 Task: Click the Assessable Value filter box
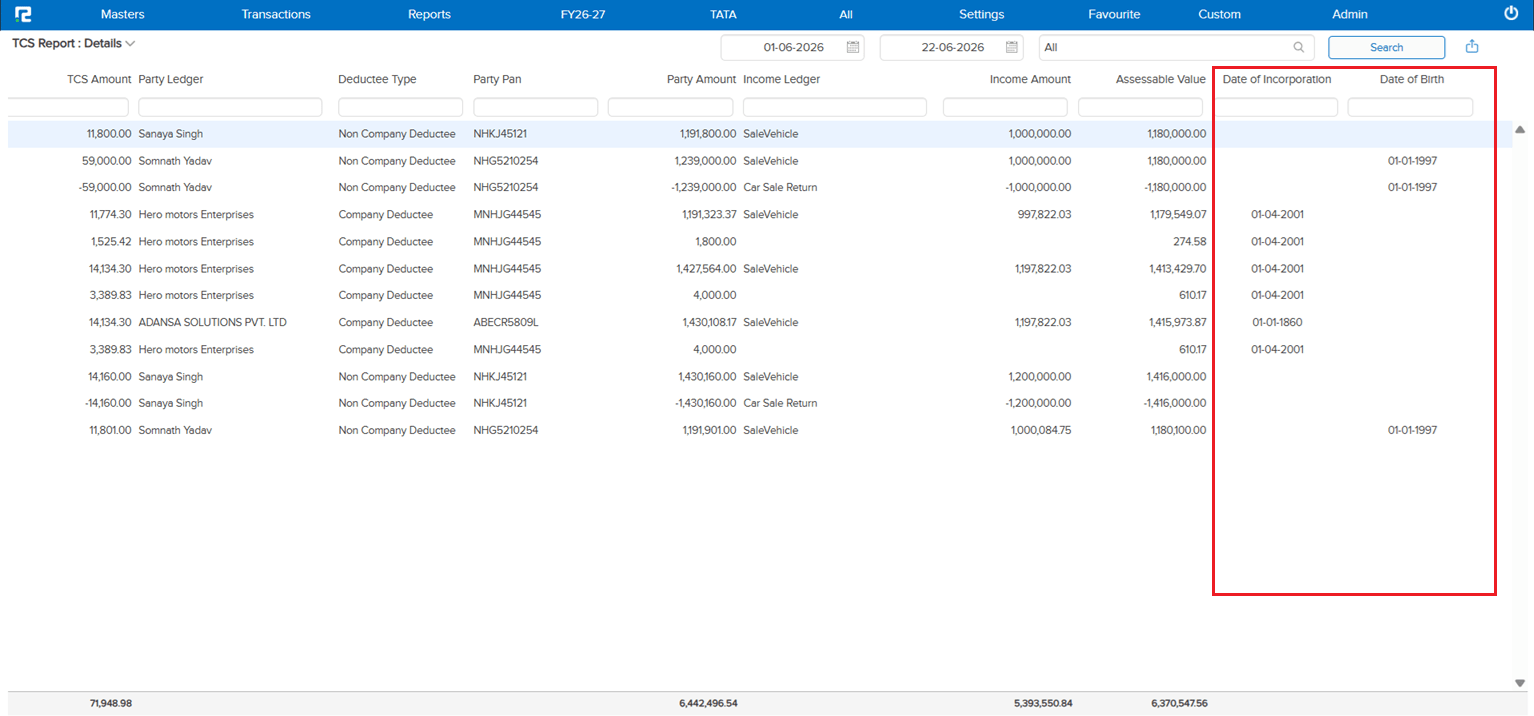click(1140, 107)
